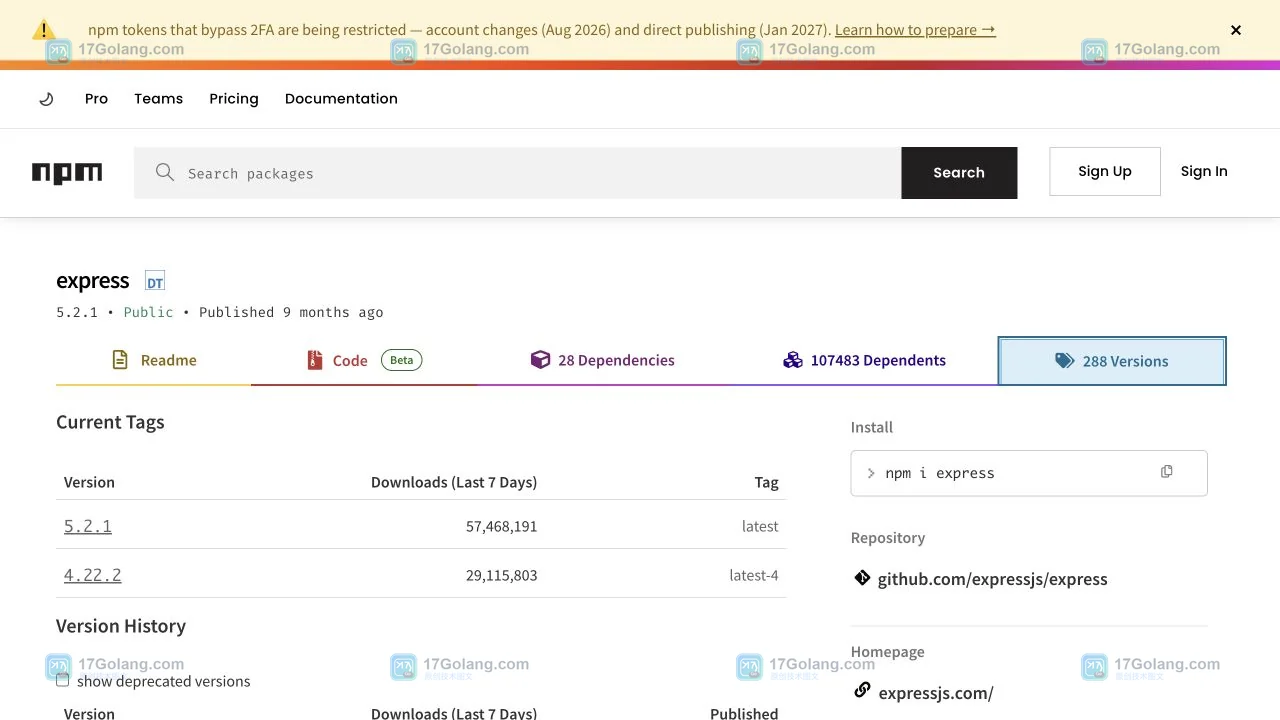Image resolution: width=1280 pixels, height=720 pixels.
Task: Click the 29,115,803 downloads value
Action: pyautogui.click(x=502, y=575)
